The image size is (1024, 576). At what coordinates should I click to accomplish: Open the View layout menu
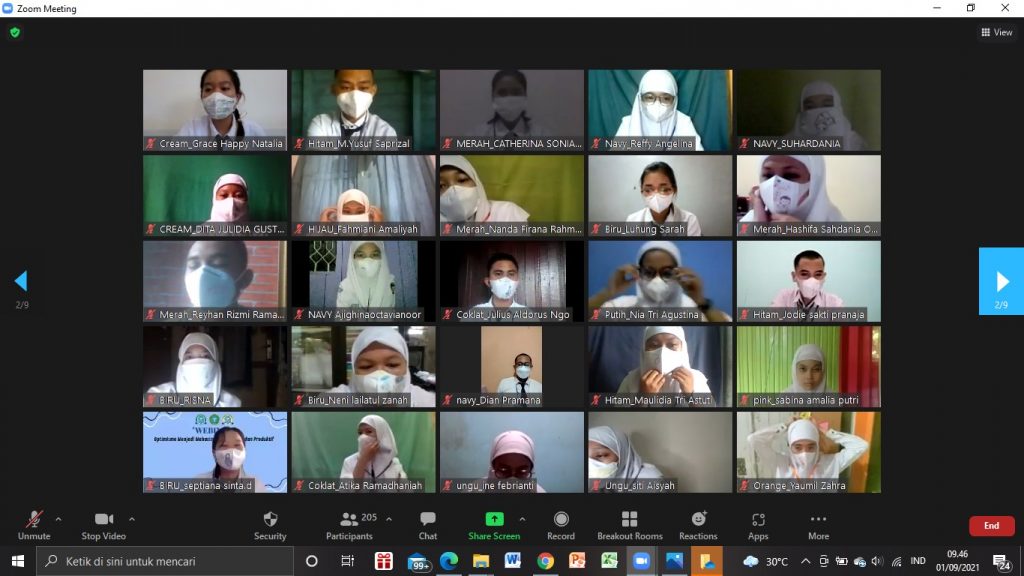(x=996, y=32)
